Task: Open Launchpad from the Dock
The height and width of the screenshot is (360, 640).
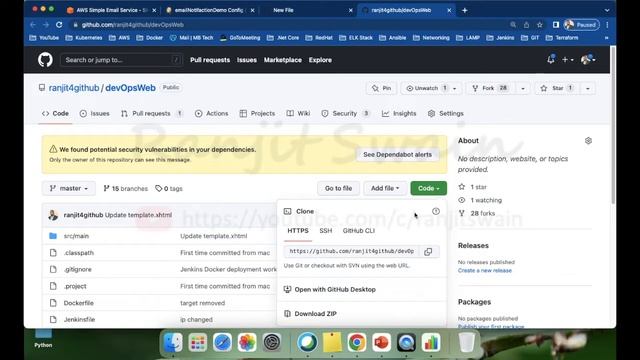Action: pos(198,342)
